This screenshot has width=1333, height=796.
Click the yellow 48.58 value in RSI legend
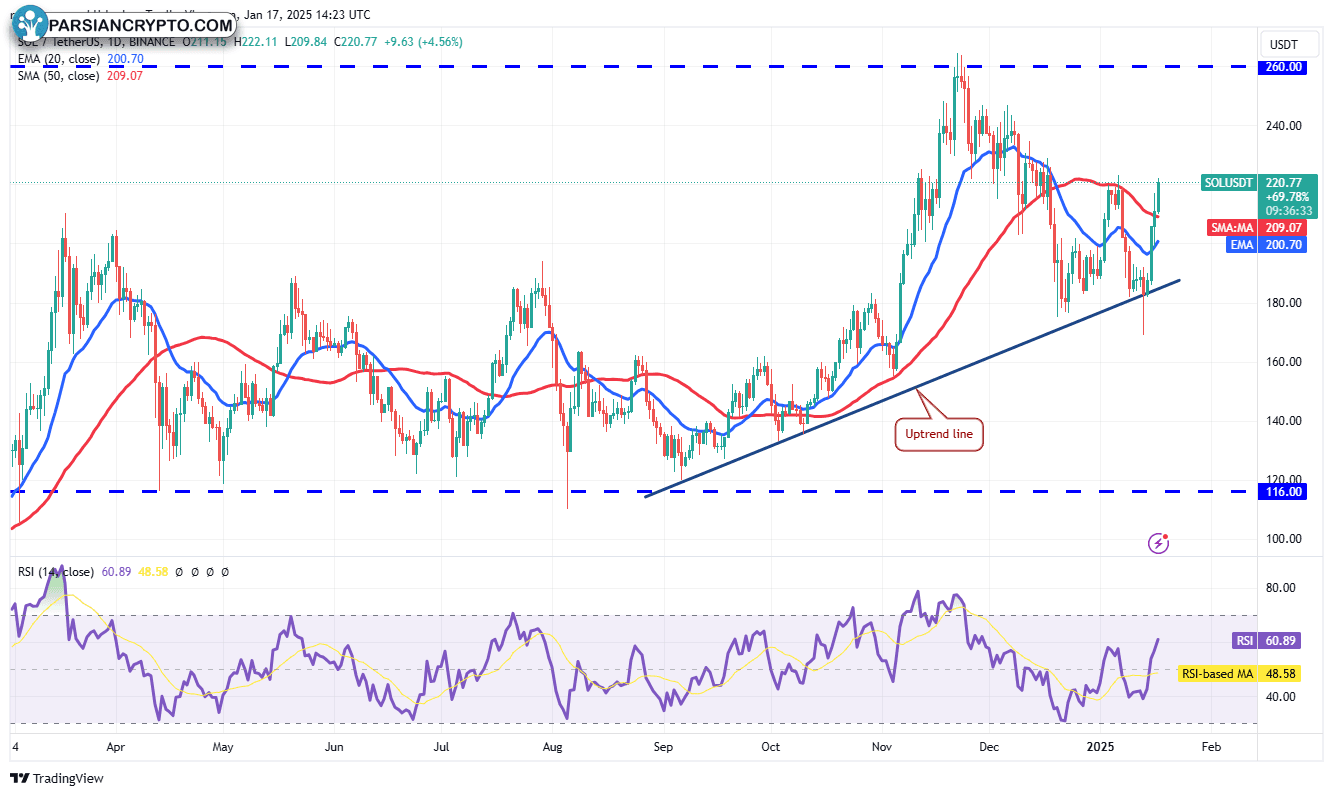(153, 572)
